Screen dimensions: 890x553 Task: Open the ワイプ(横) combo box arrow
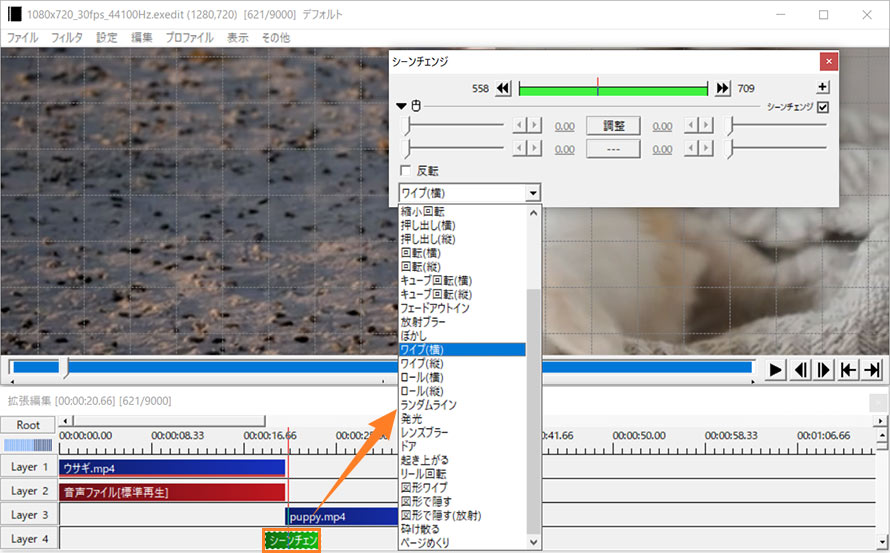pyautogui.click(x=532, y=193)
